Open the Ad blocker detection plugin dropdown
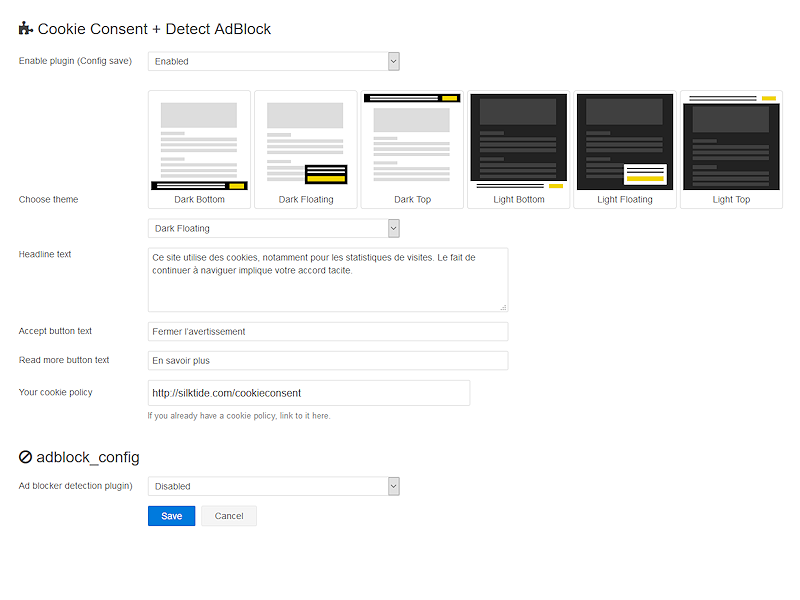800x600 pixels. click(273, 486)
